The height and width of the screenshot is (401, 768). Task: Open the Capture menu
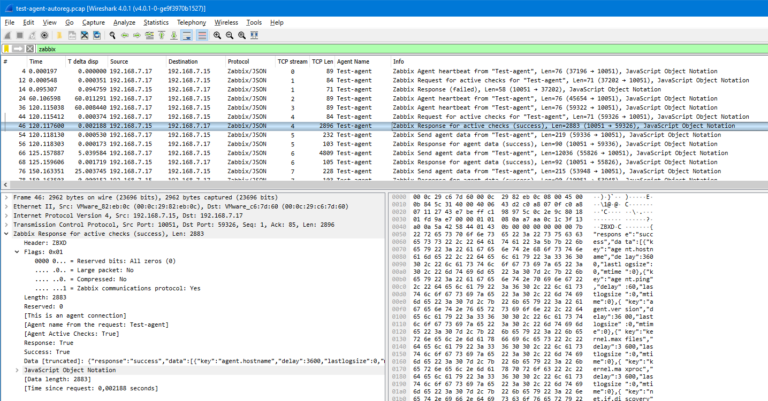pos(94,23)
